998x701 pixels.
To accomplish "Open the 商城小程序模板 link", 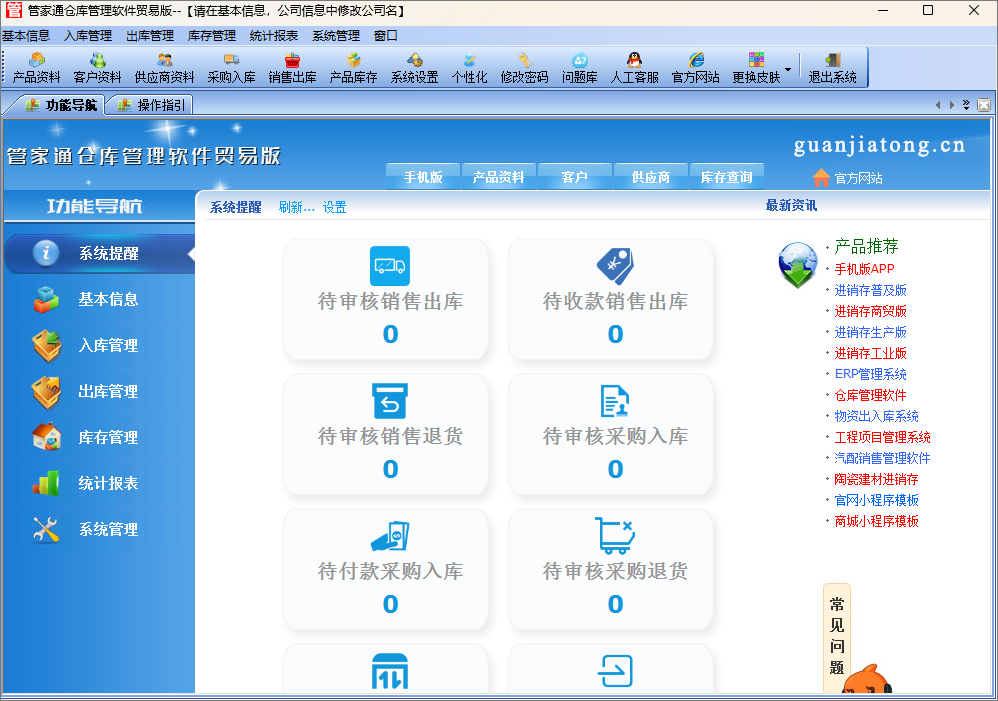I will point(876,521).
